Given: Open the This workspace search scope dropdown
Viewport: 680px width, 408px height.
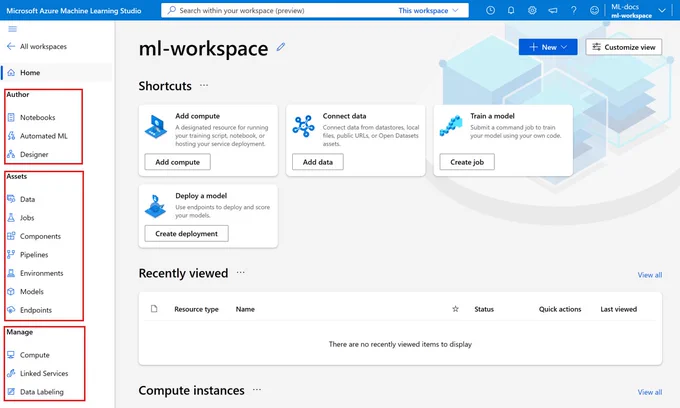Looking at the screenshot, I should click(428, 10).
